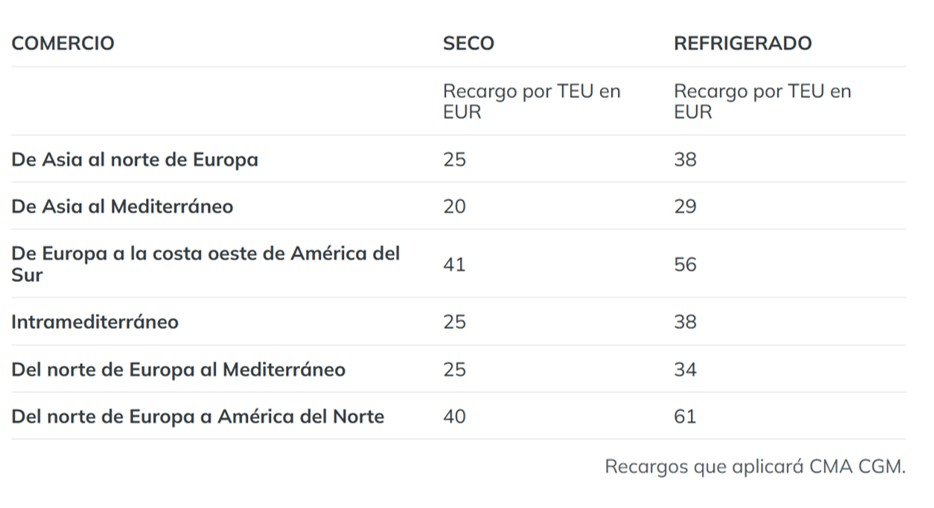Select 'De Europa a la costa oeste' row label
This screenshot has height=508, width=934.
click(x=205, y=264)
